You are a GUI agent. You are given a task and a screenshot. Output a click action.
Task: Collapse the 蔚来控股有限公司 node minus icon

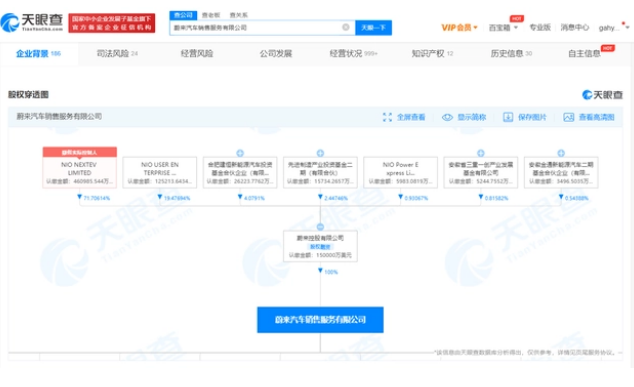320,227
